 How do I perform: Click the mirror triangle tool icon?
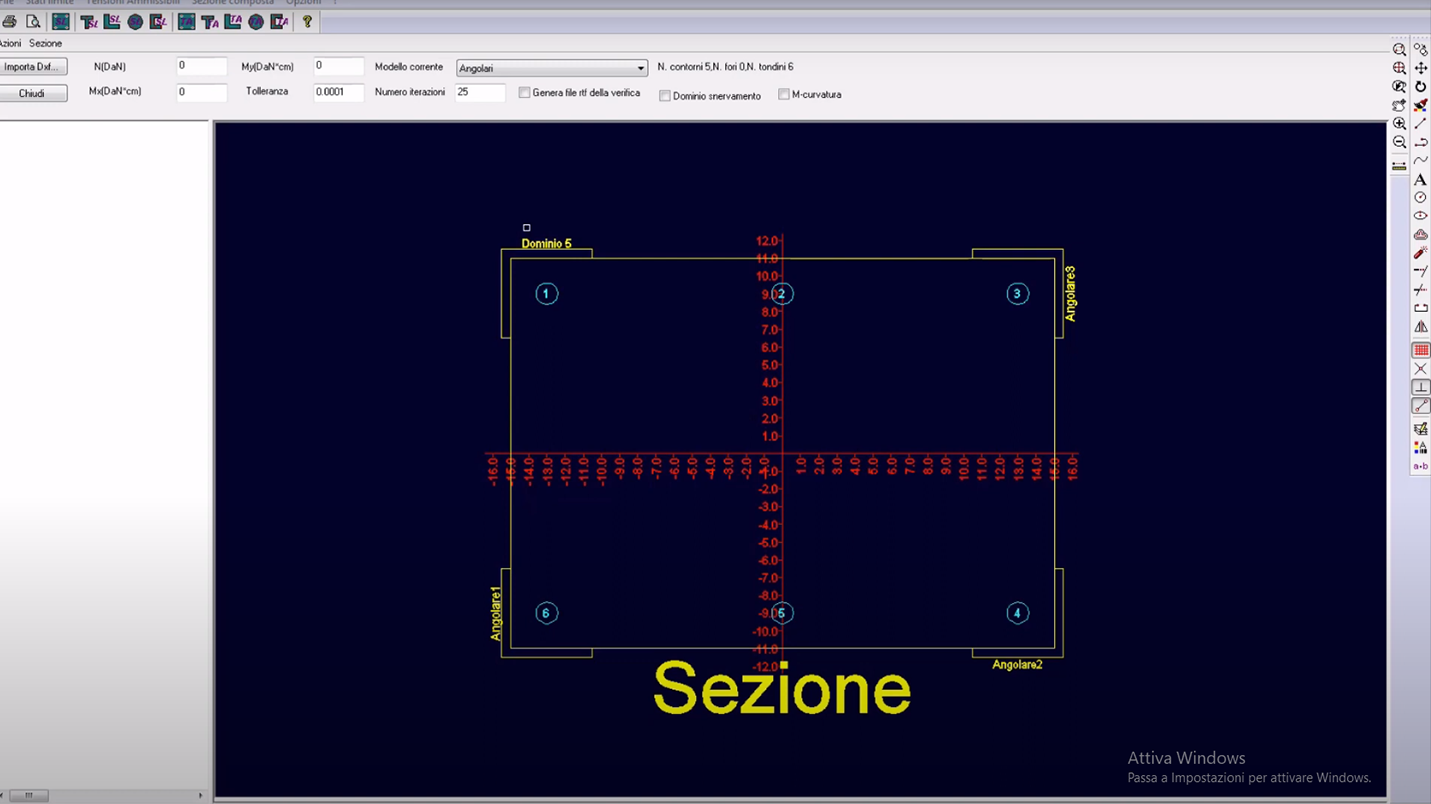[1420, 328]
